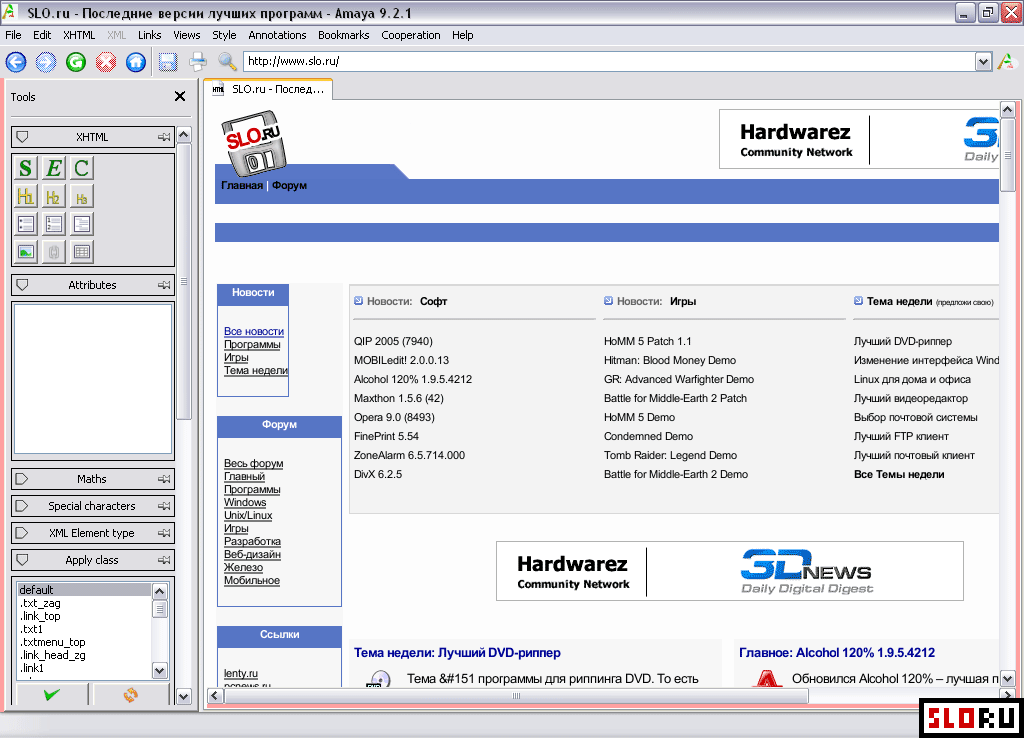Pin the XML Element type panel

tap(164, 533)
